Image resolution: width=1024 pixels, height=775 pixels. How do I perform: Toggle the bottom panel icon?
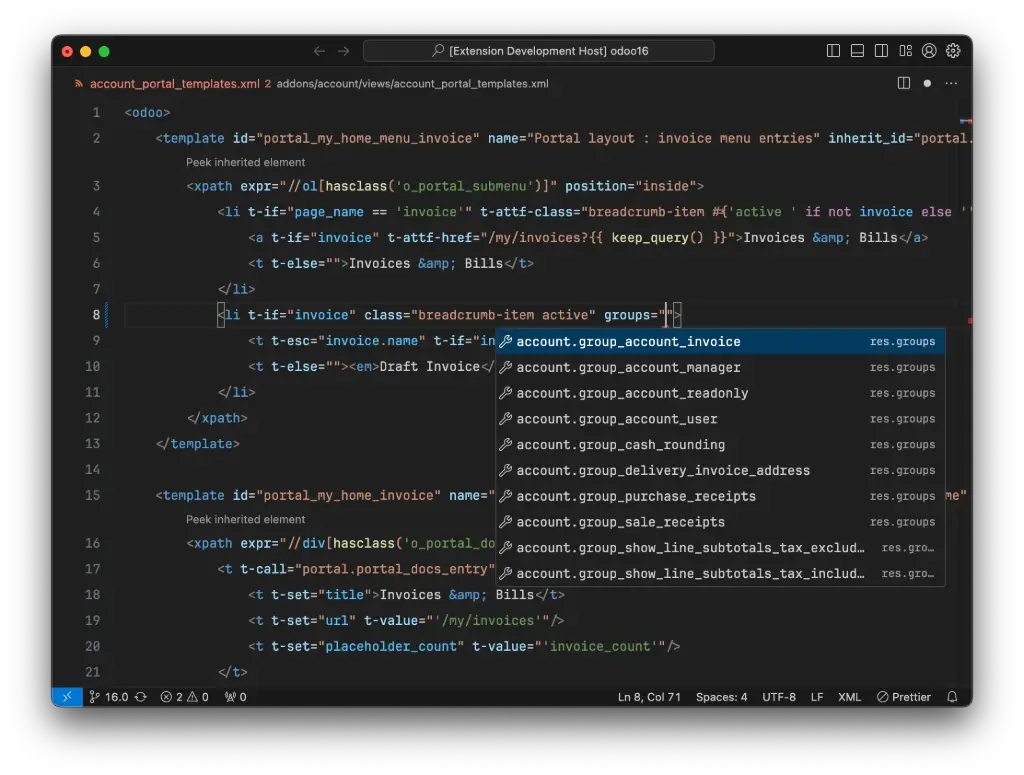click(858, 50)
